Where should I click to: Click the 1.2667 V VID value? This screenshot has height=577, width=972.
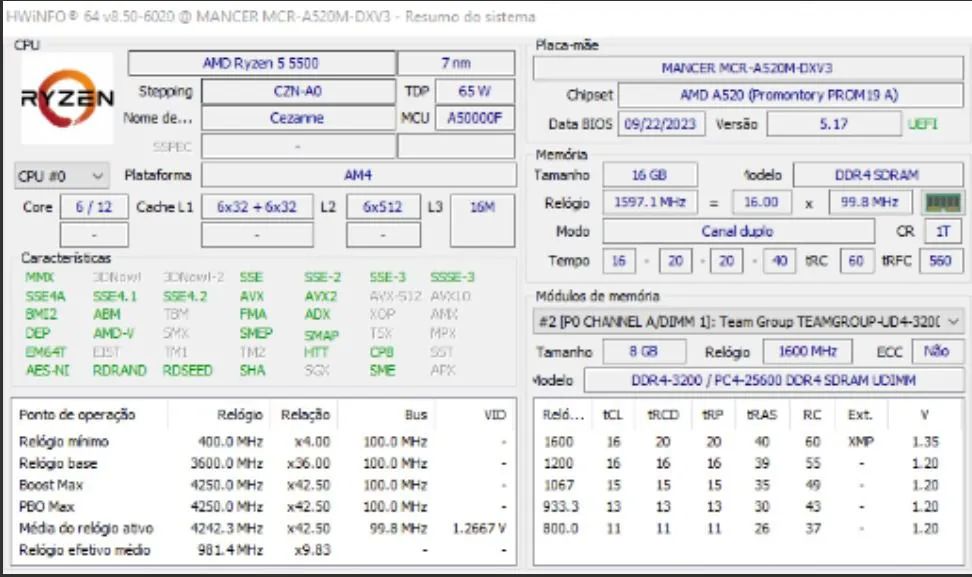[479, 529]
